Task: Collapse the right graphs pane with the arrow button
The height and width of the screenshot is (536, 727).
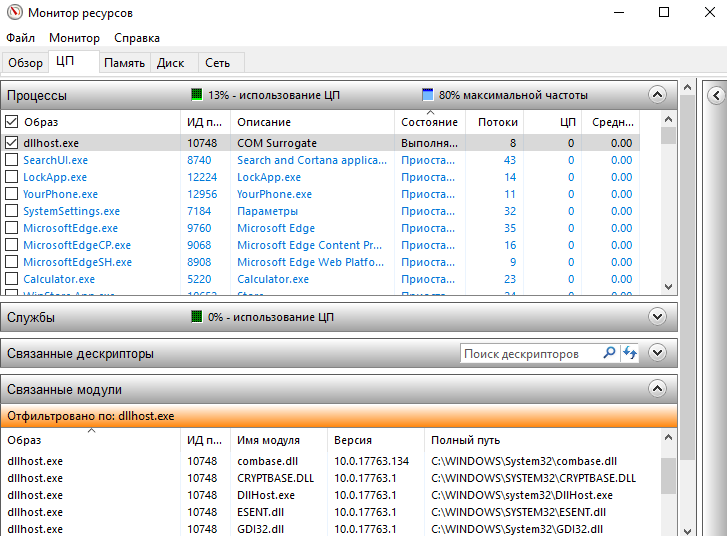Action: pos(716,96)
